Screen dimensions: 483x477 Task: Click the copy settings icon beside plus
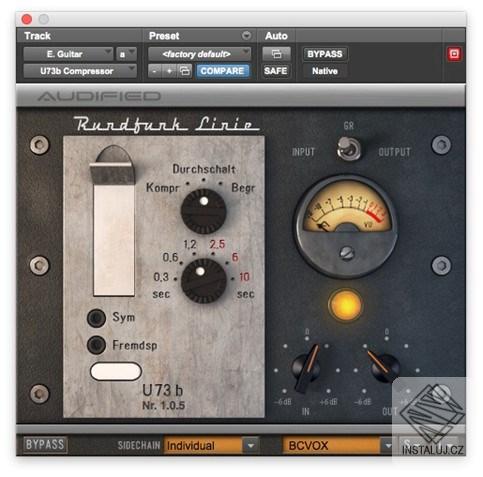pos(185,71)
